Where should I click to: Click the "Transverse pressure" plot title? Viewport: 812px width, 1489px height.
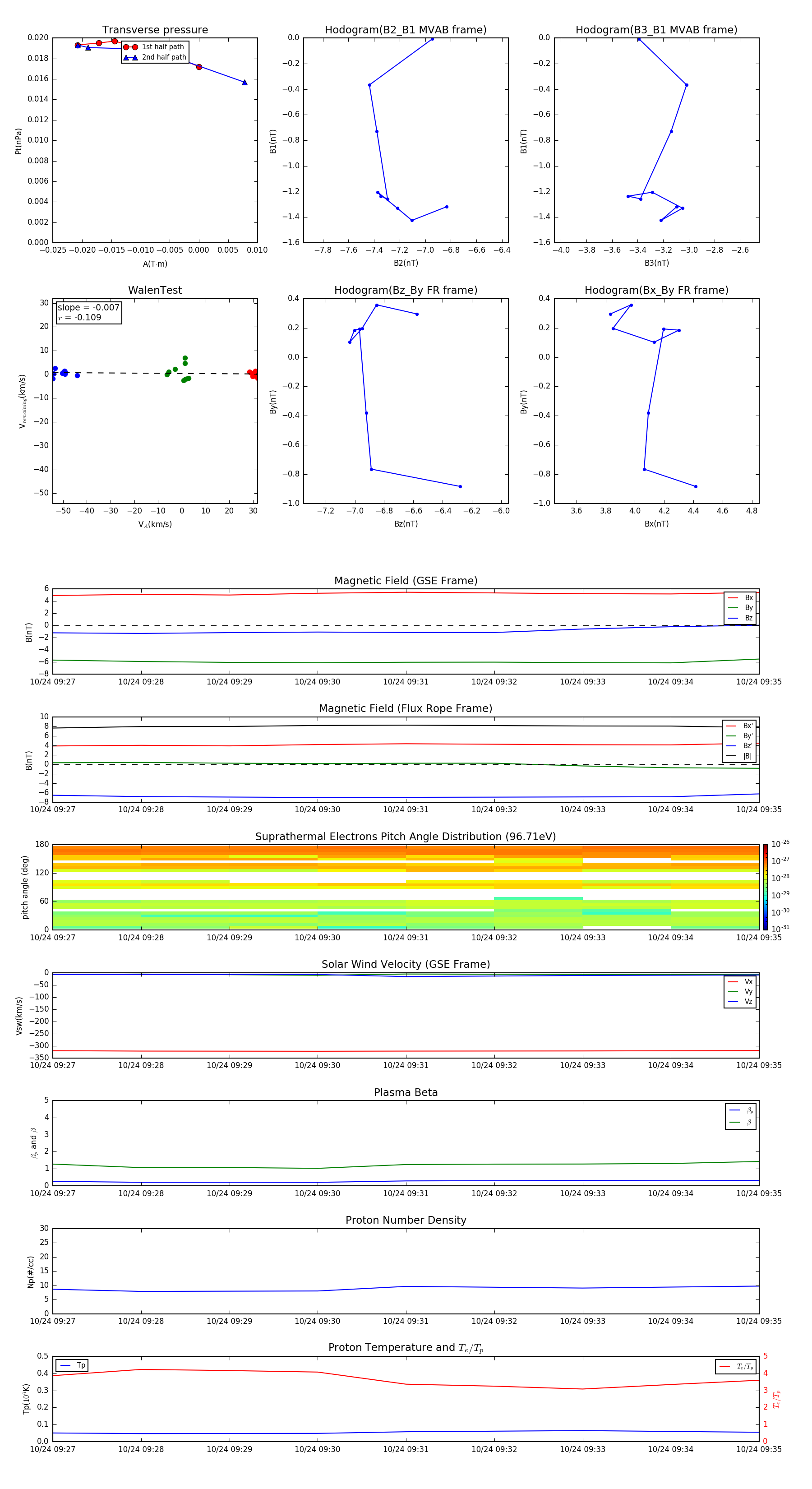(x=155, y=29)
